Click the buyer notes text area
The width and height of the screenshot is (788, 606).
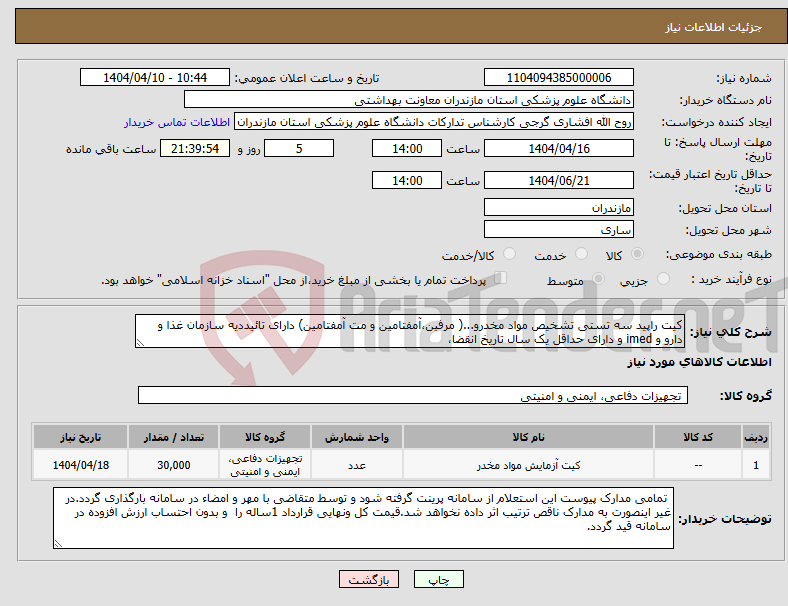363,518
